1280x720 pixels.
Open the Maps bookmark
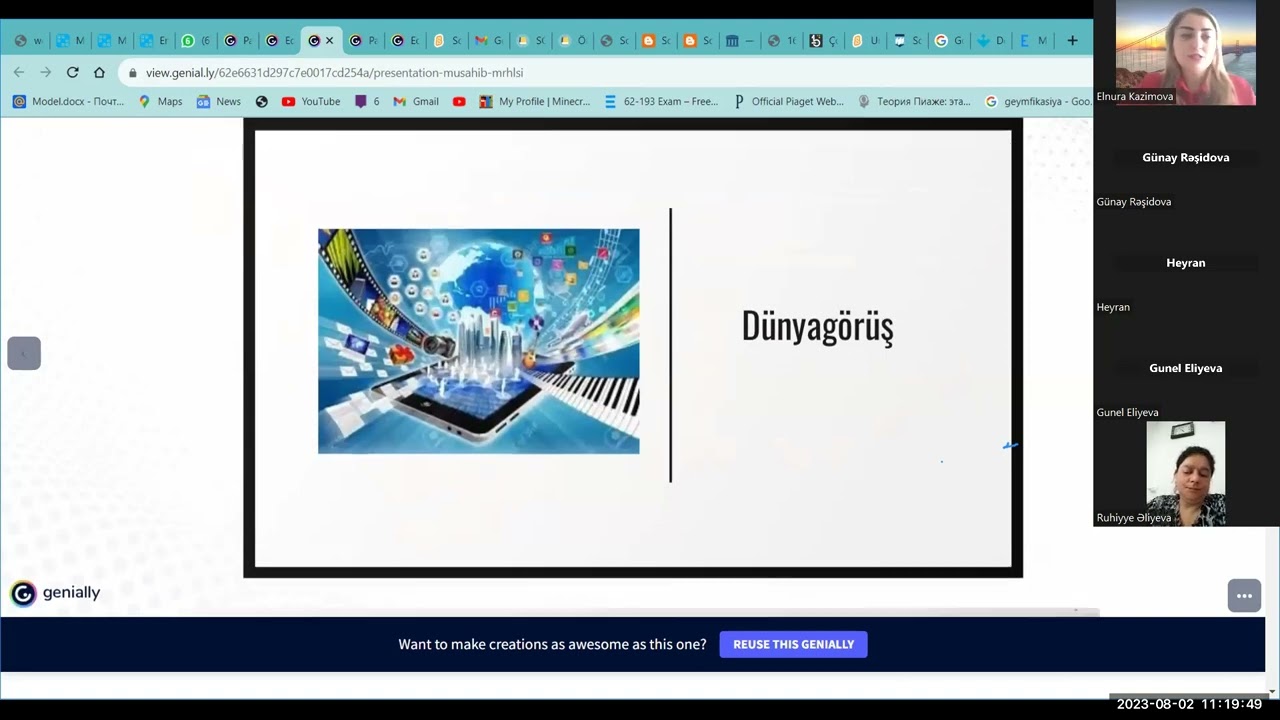160,101
